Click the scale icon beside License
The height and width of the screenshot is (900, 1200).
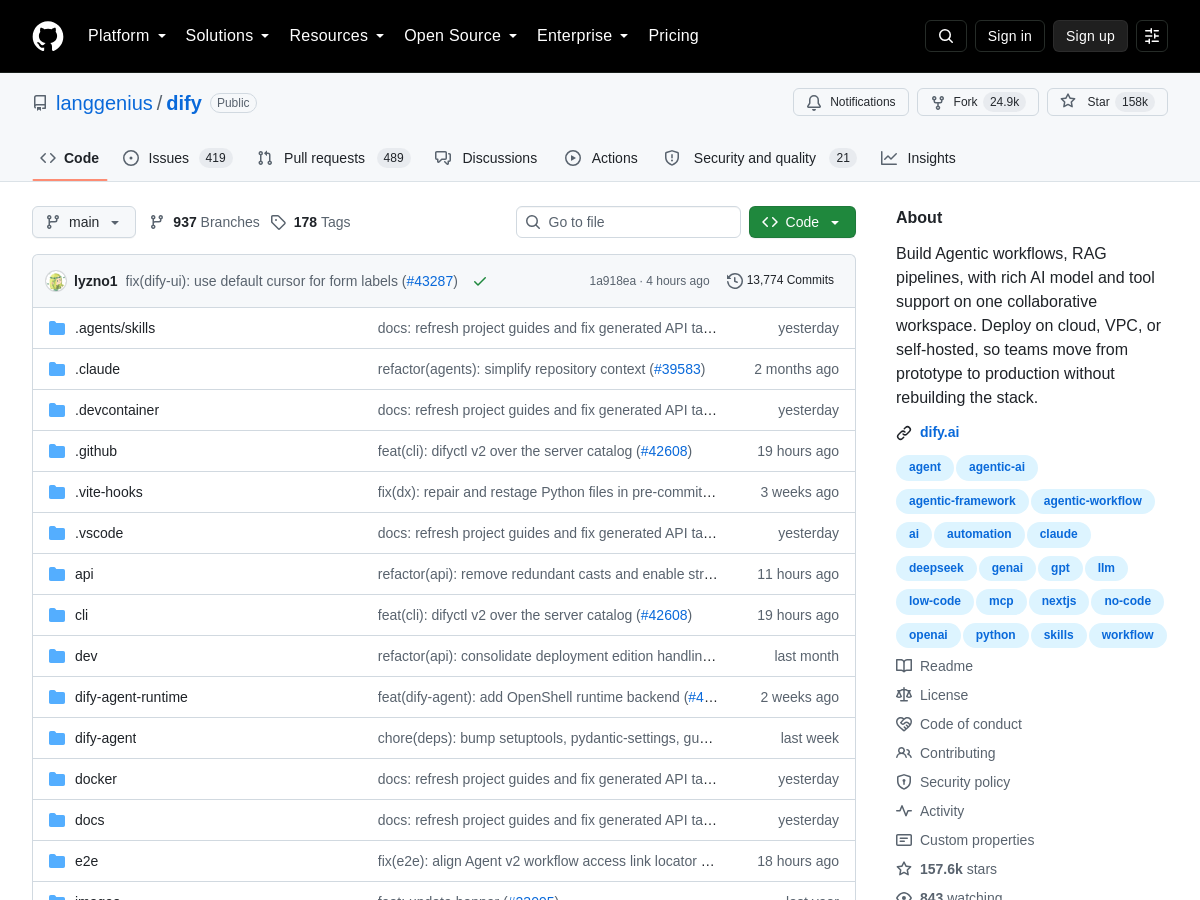pyautogui.click(x=904, y=695)
